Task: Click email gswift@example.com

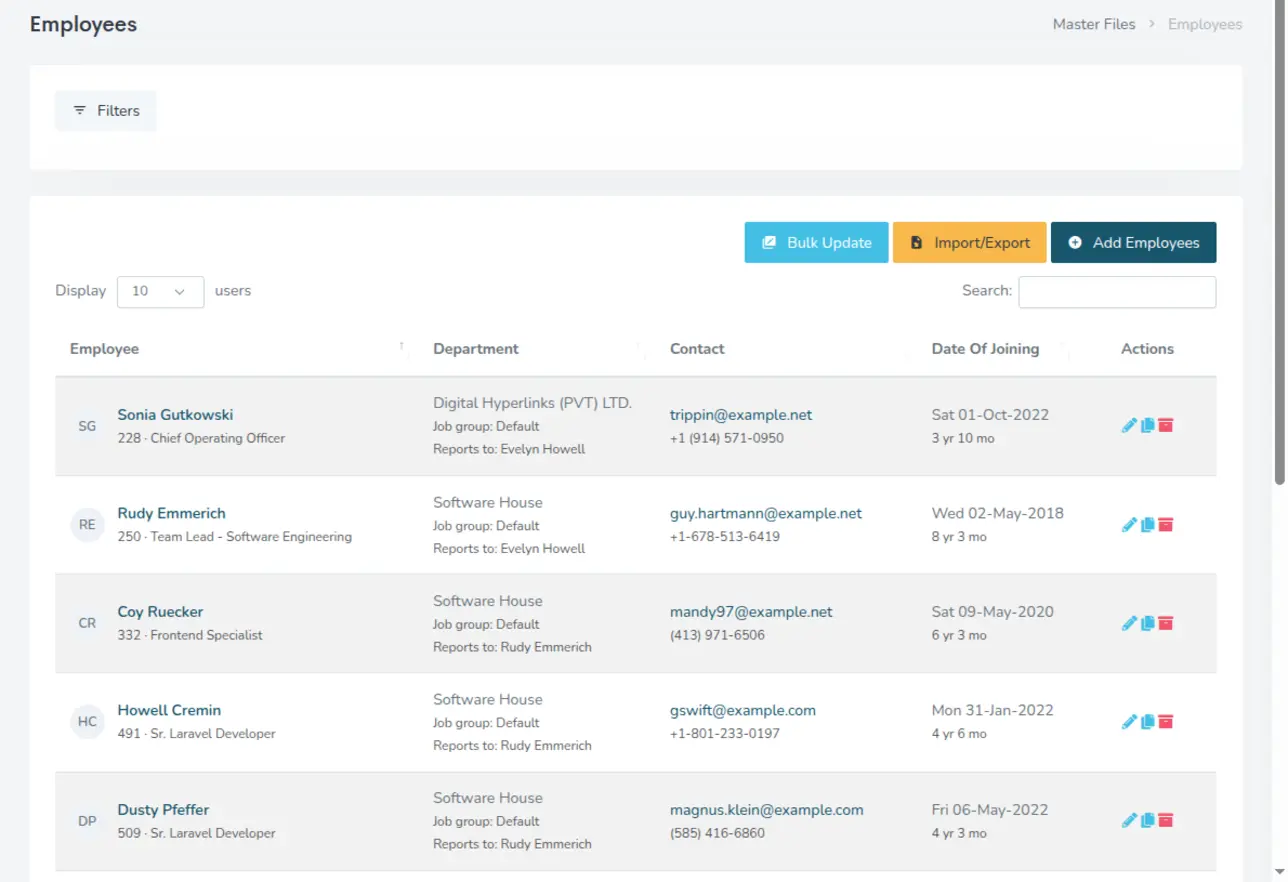Action: 743,710
